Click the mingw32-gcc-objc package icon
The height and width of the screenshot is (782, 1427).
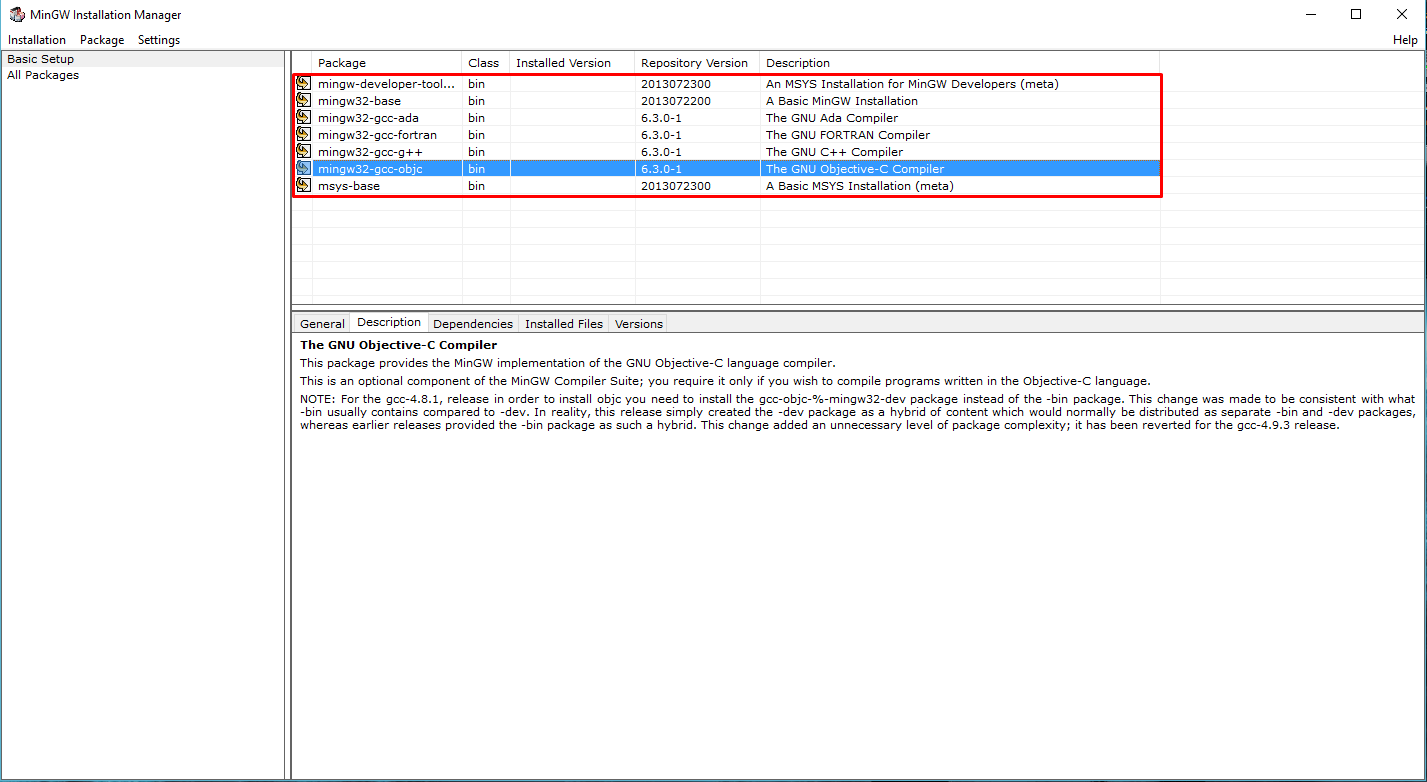click(x=303, y=168)
